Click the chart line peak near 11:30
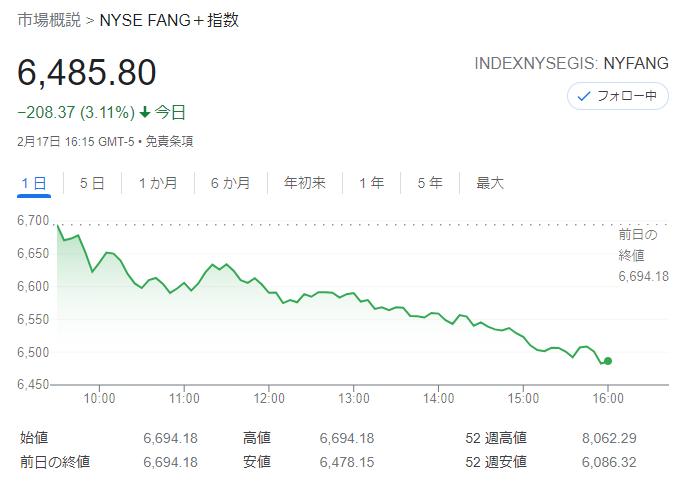The height and width of the screenshot is (485, 685). click(x=226, y=264)
